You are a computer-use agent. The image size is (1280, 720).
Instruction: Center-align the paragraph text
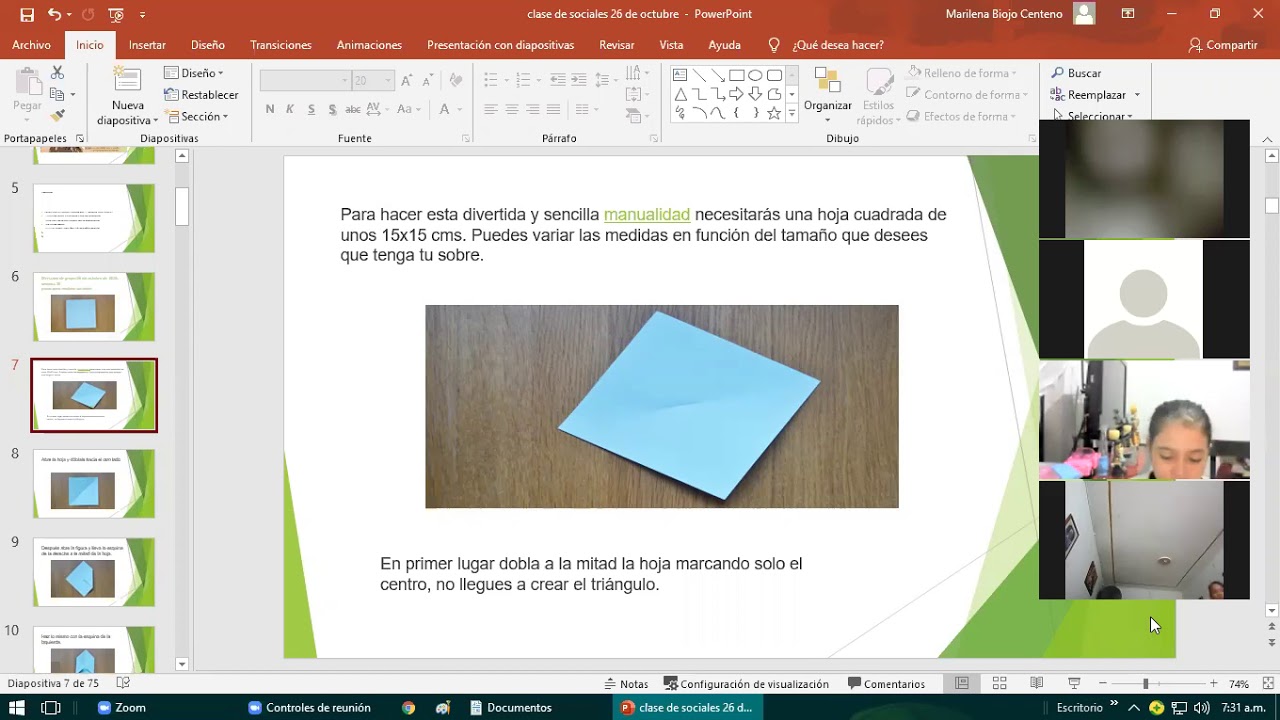tap(512, 109)
